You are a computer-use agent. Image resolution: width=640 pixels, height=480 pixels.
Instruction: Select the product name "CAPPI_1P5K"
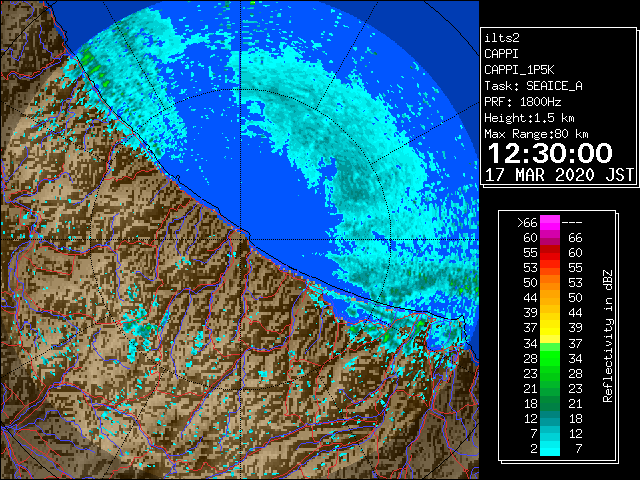pyautogui.click(x=519, y=70)
